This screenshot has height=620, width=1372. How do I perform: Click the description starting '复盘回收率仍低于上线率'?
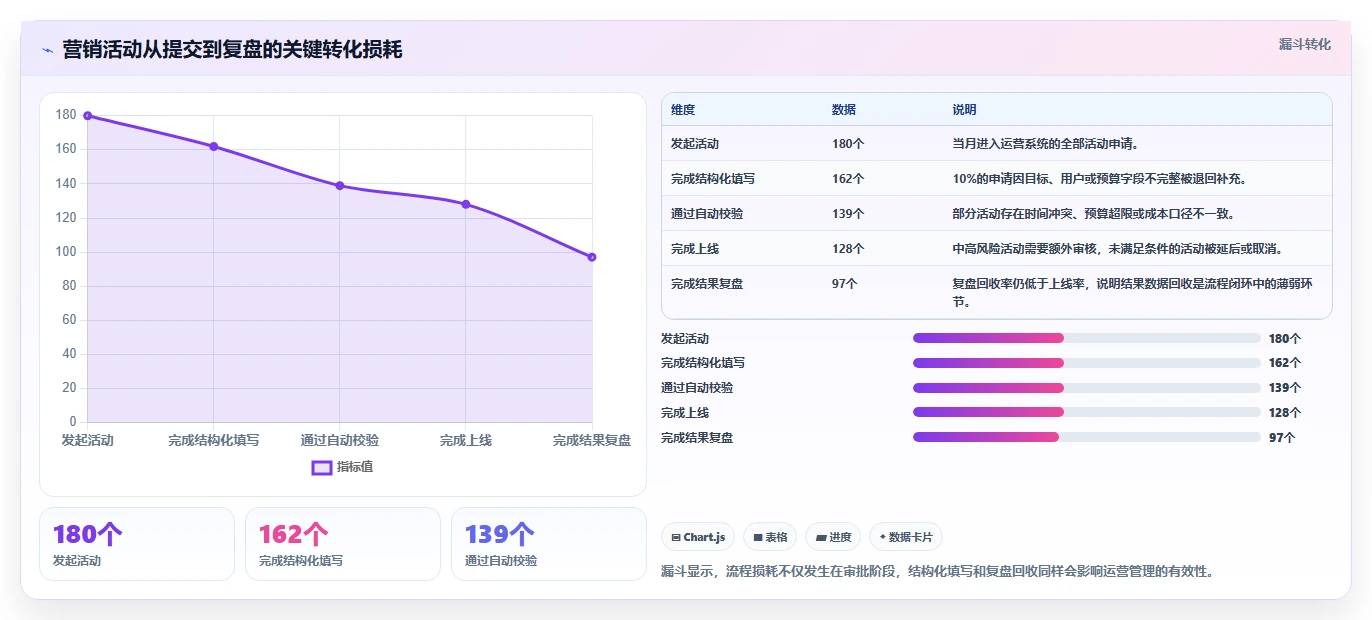[1133, 292]
